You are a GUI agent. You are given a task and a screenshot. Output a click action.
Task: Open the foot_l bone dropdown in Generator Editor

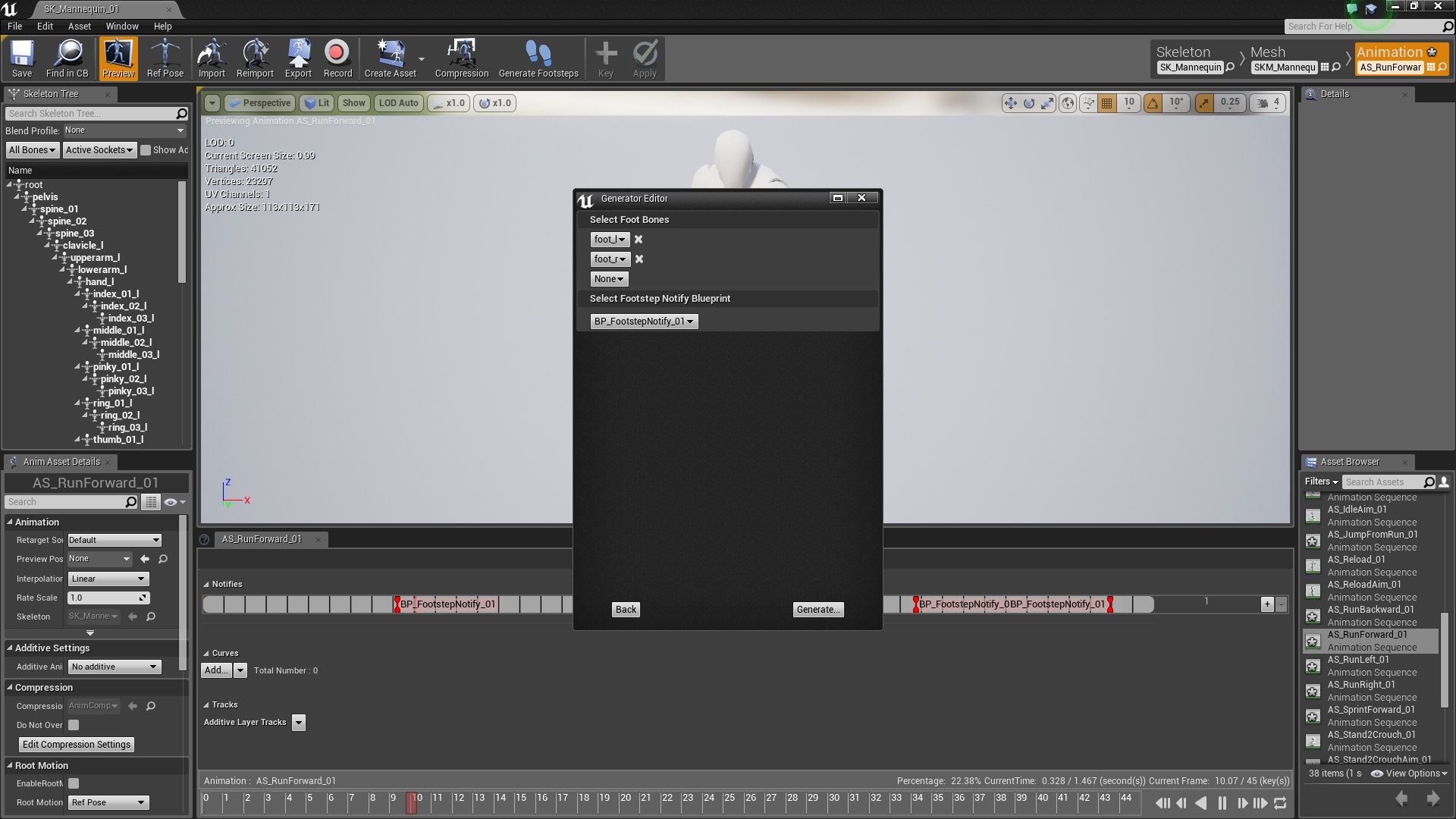(609, 239)
